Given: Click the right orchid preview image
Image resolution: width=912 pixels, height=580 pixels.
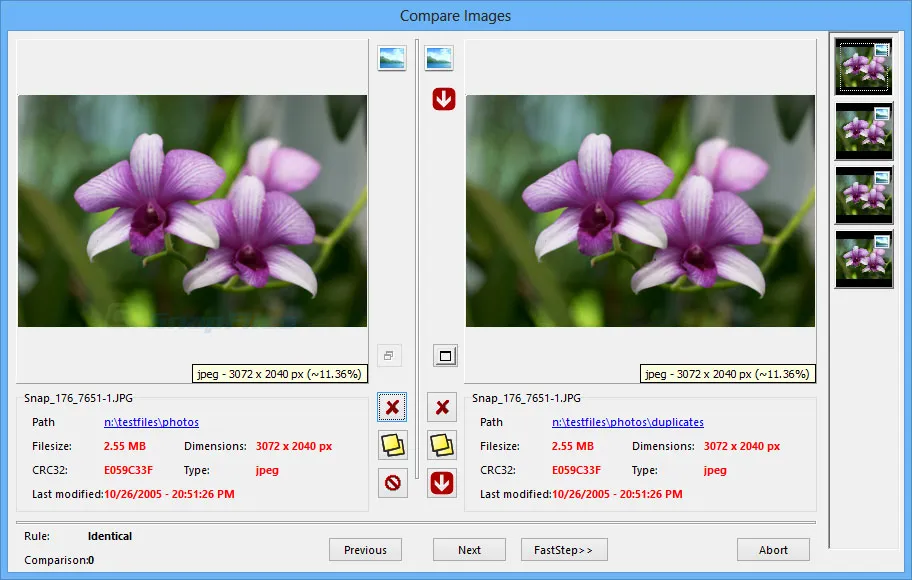Looking at the screenshot, I should (x=640, y=211).
